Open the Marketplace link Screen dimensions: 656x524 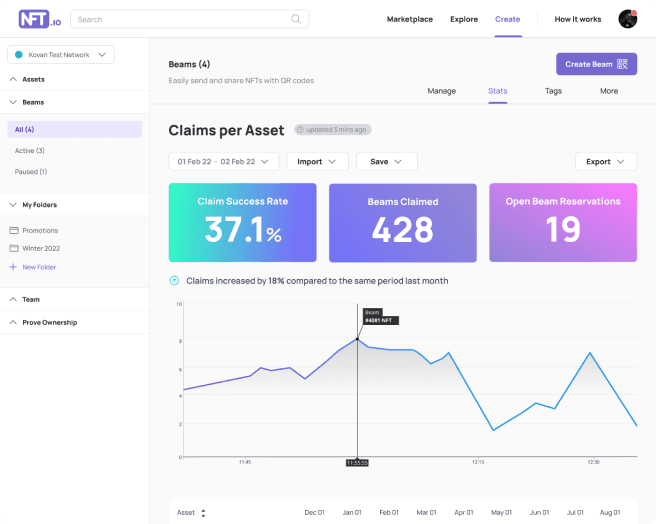409,19
